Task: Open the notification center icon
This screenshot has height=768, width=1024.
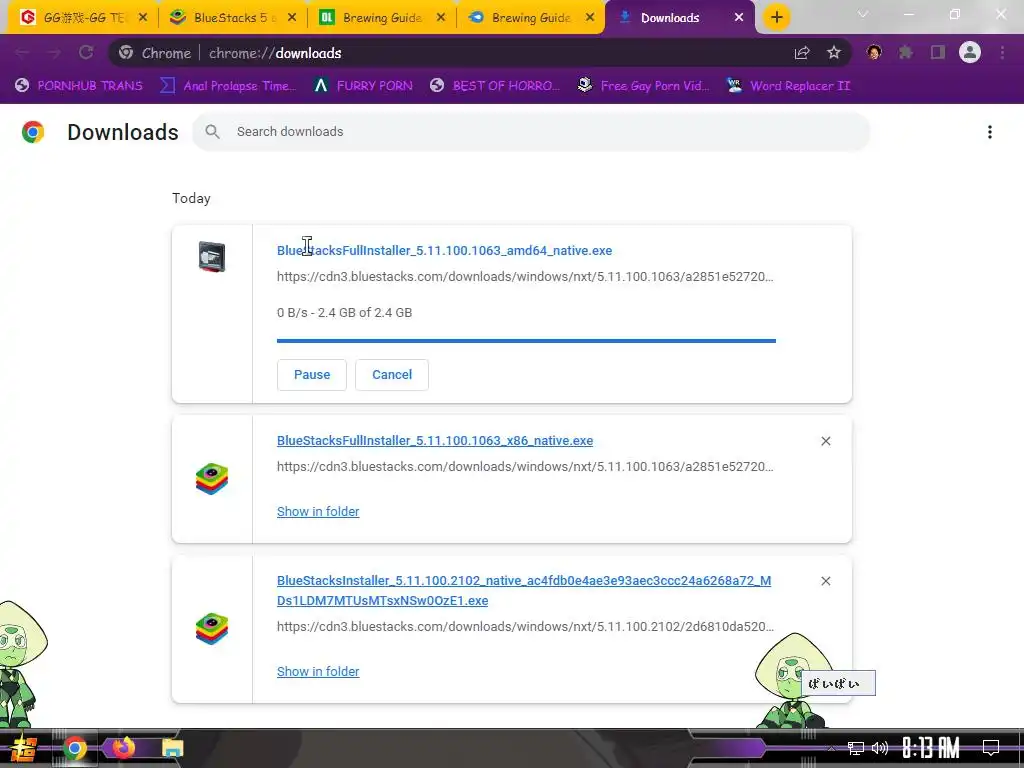Action: tap(991, 748)
